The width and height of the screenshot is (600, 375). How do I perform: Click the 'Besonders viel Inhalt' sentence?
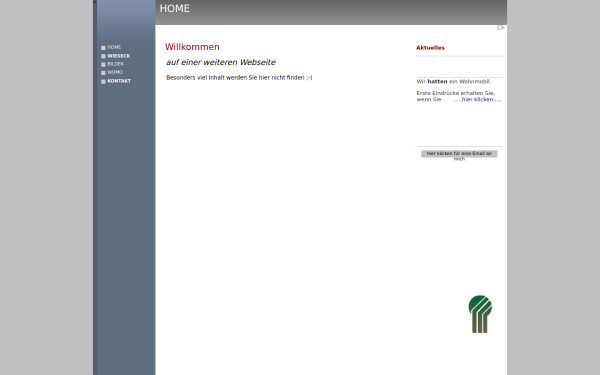[x=239, y=78]
